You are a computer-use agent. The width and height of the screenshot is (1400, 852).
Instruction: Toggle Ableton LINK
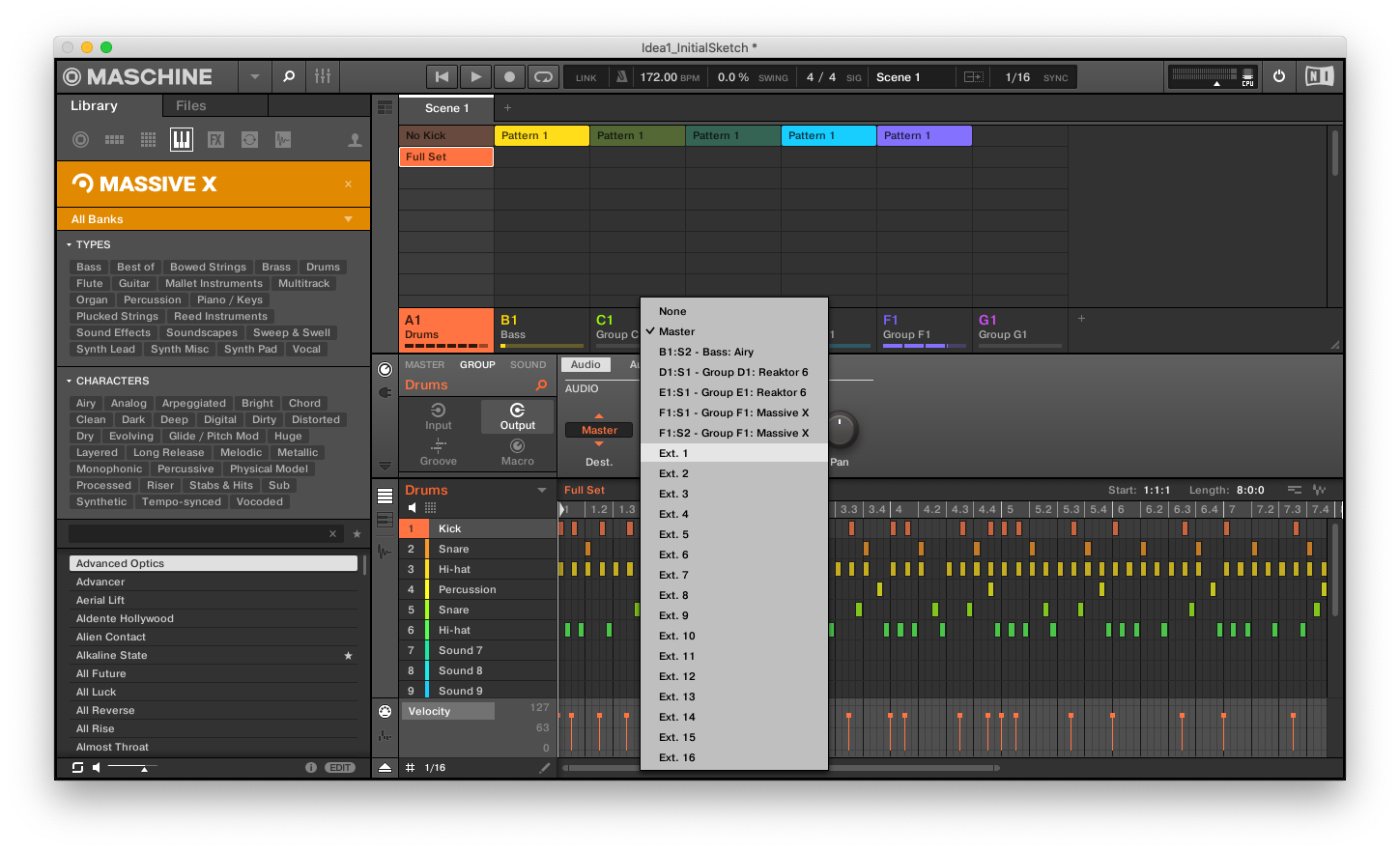coord(586,78)
